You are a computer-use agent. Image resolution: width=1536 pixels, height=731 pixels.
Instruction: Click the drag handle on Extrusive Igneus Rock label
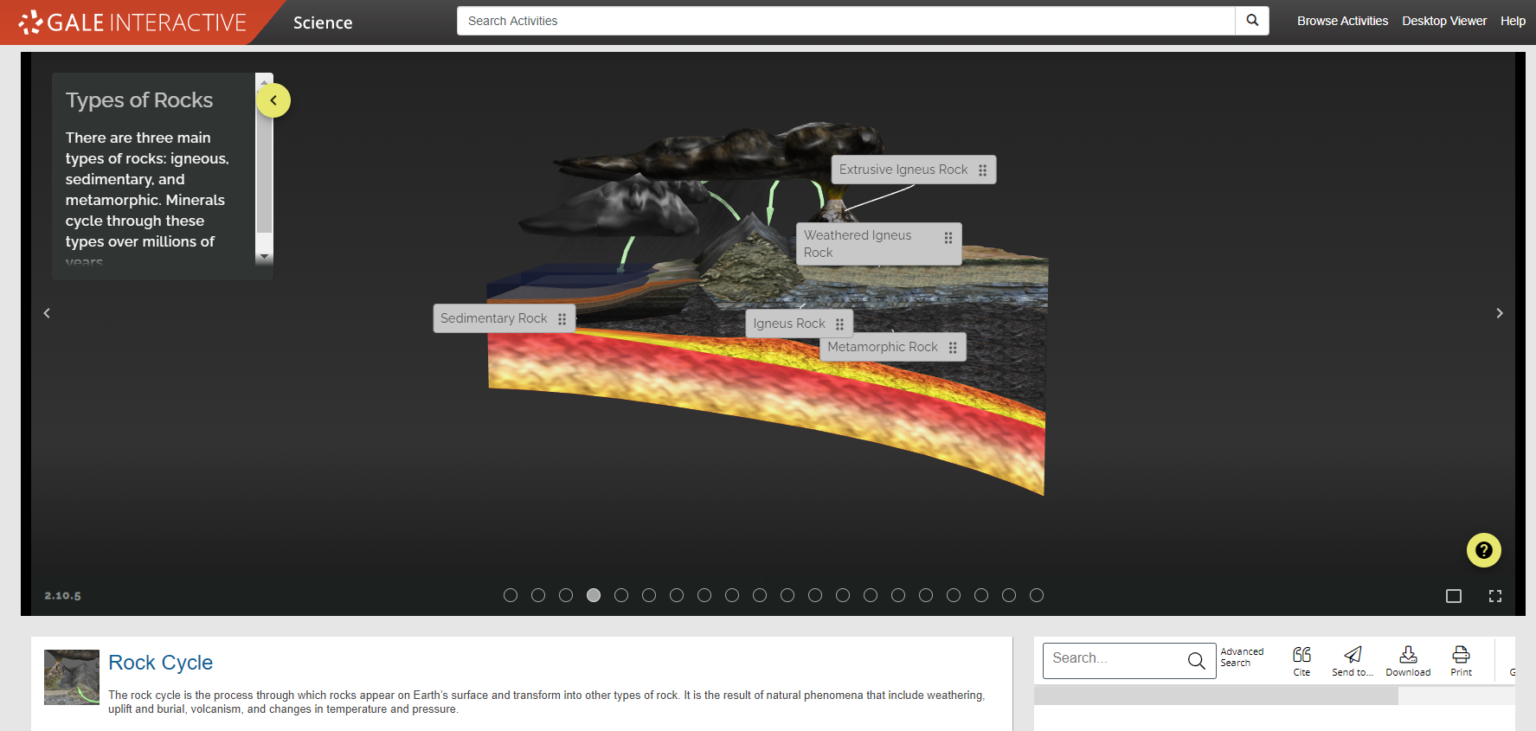(985, 169)
